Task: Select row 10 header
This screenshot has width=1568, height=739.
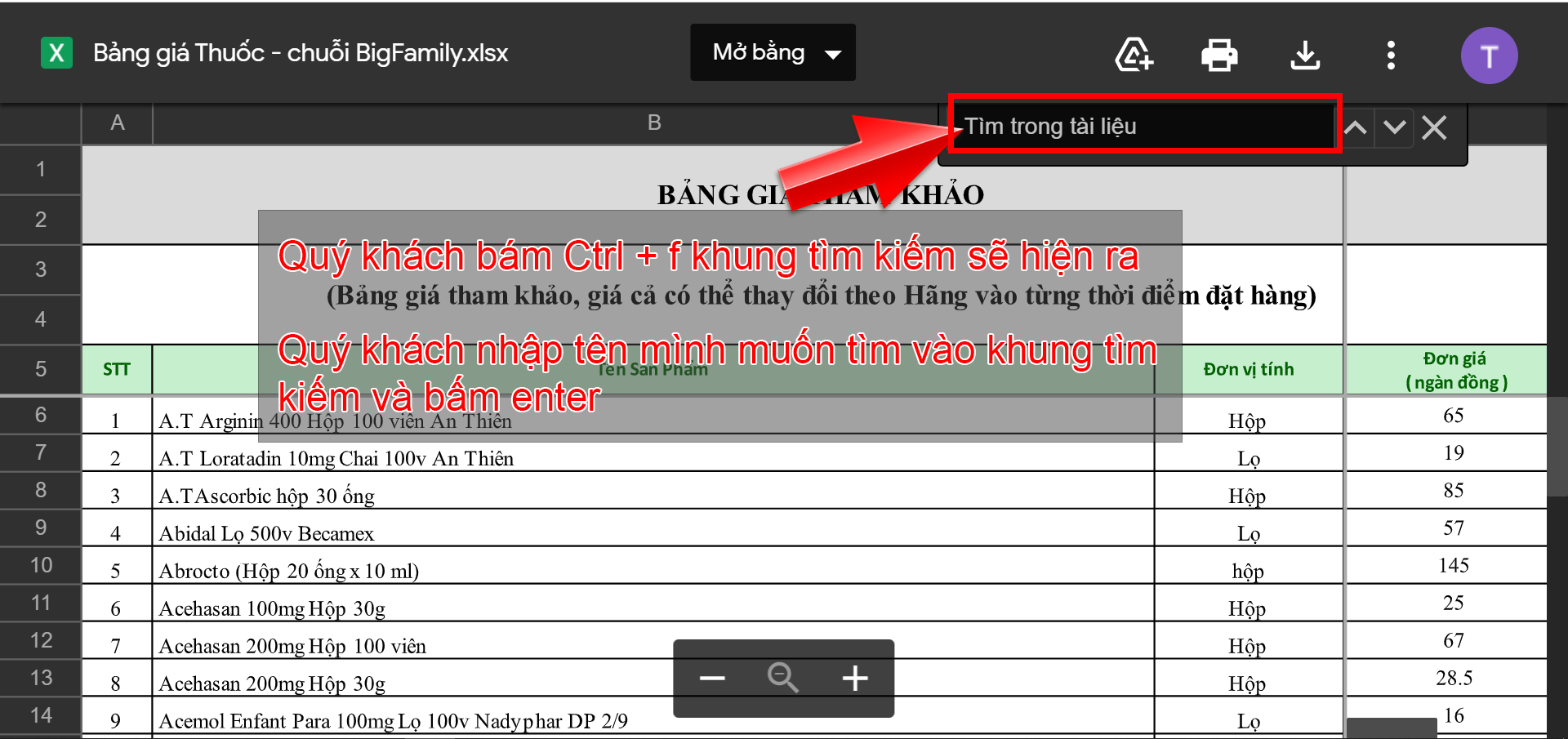Action: point(40,565)
